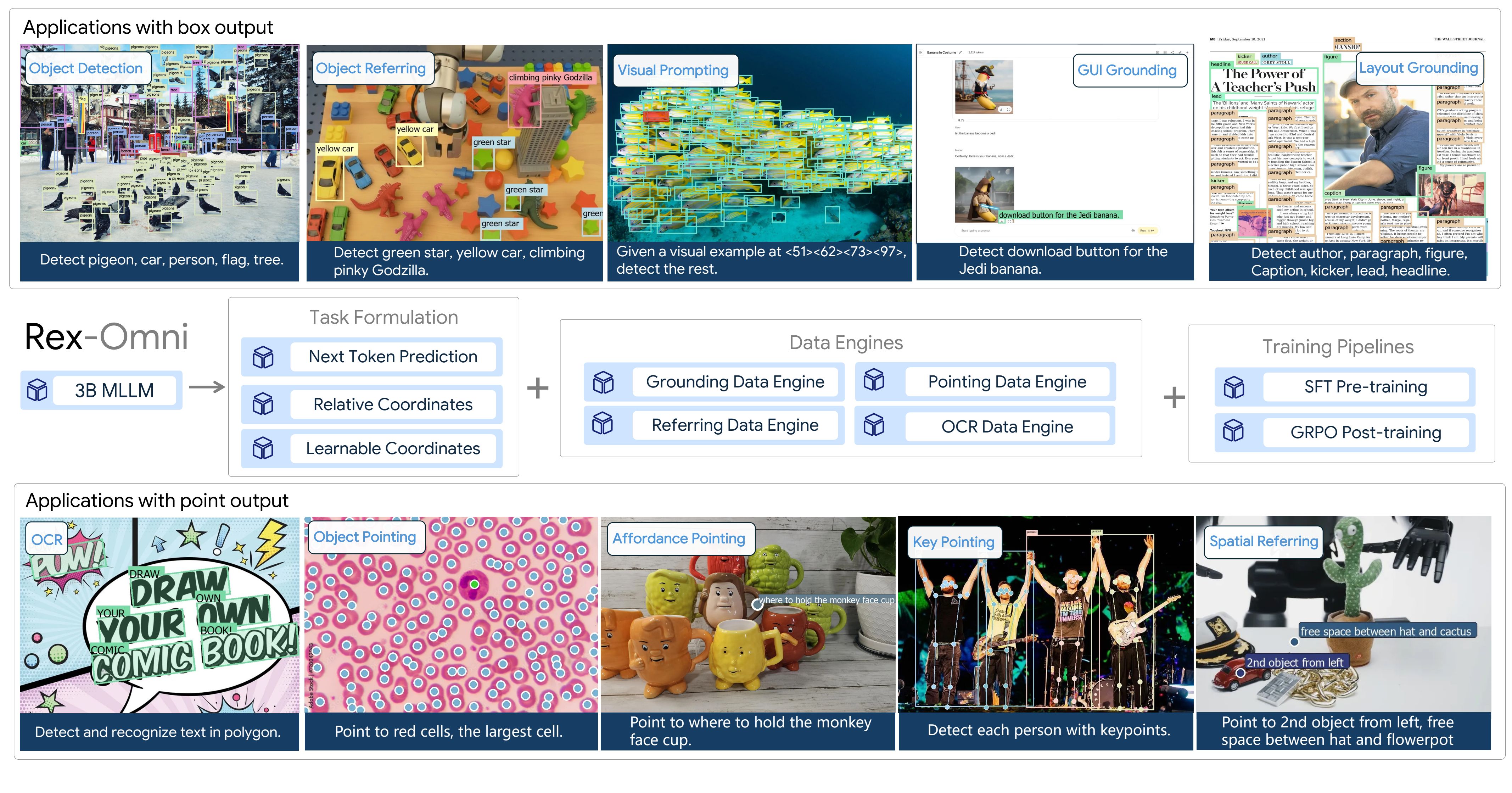The image size is (1512, 793).
Task: Click the arrow after 3B MLLM
Action: click(x=207, y=387)
